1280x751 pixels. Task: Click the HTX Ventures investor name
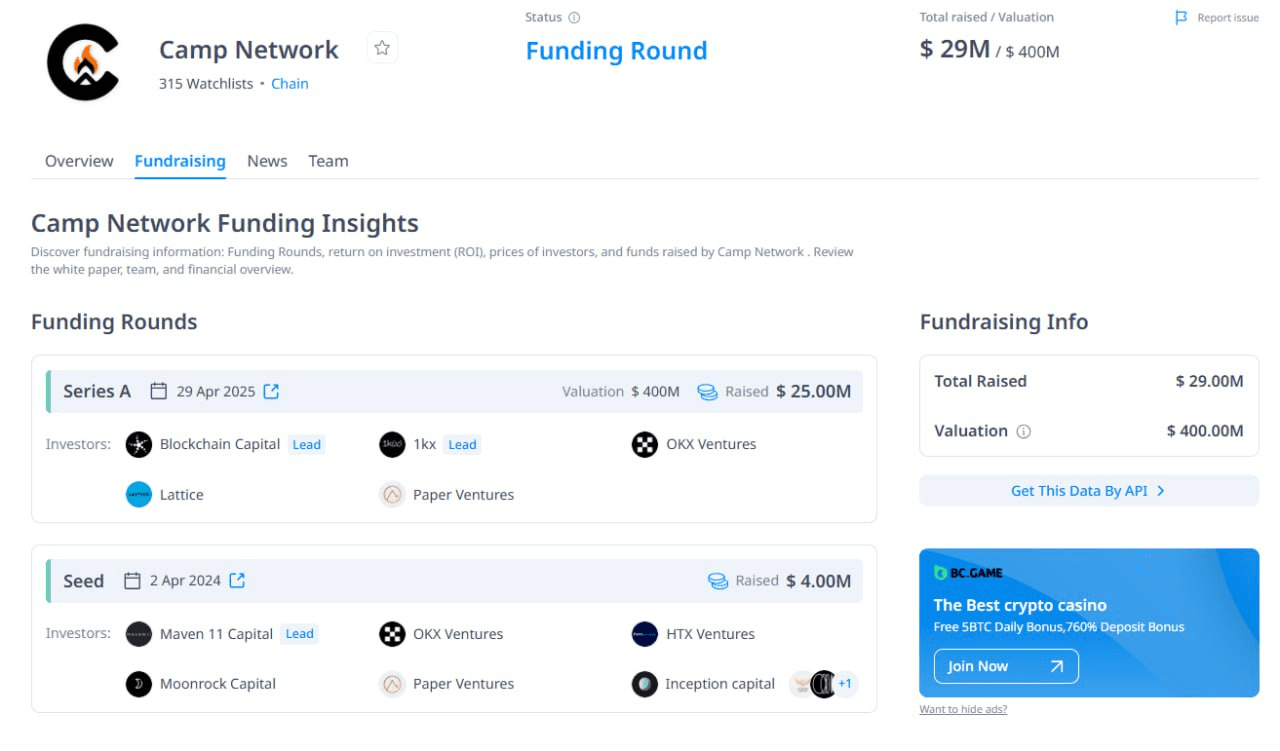pyautogui.click(x=711, y=634)
